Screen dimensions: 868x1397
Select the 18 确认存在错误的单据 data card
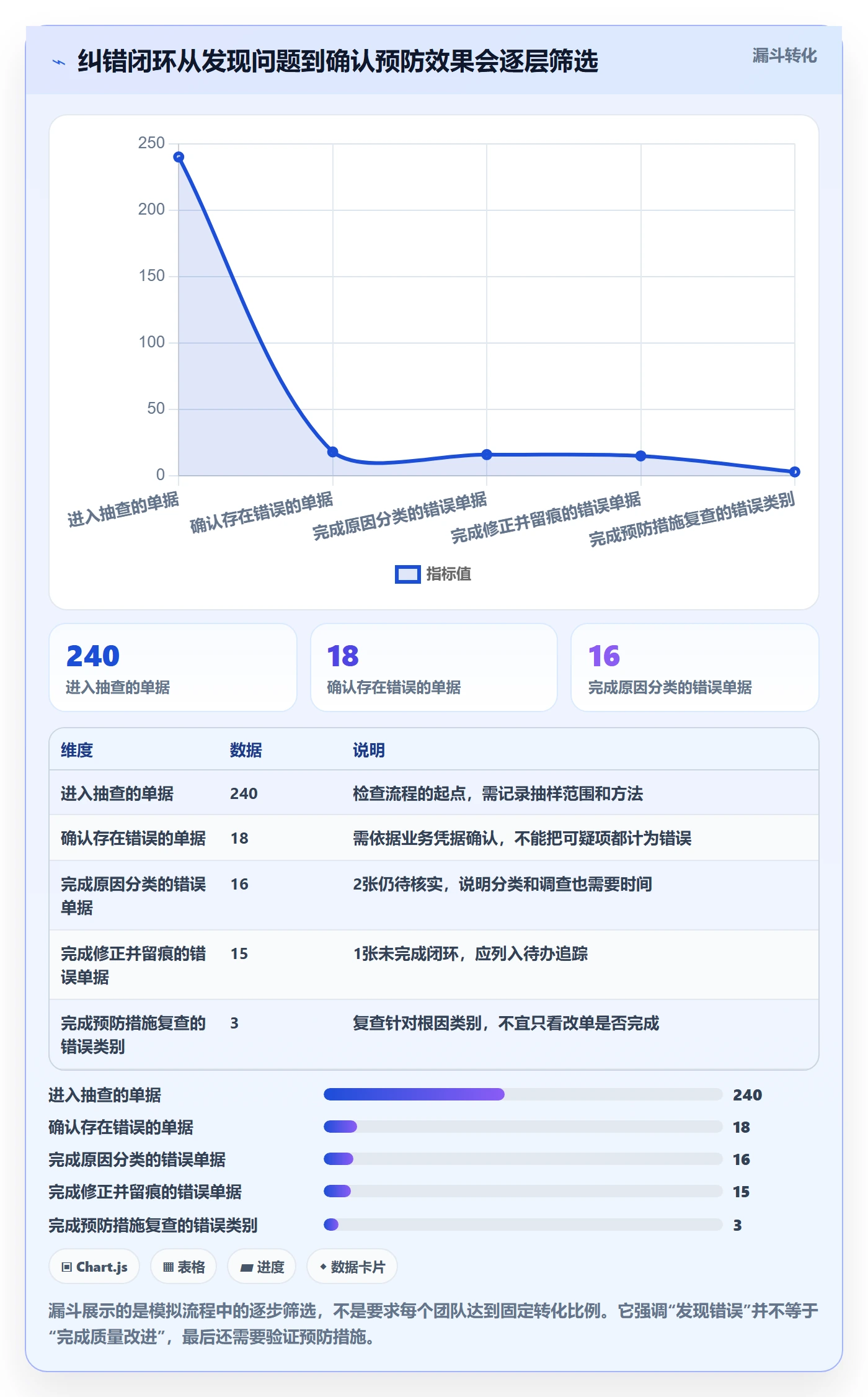tap(434, 667)
